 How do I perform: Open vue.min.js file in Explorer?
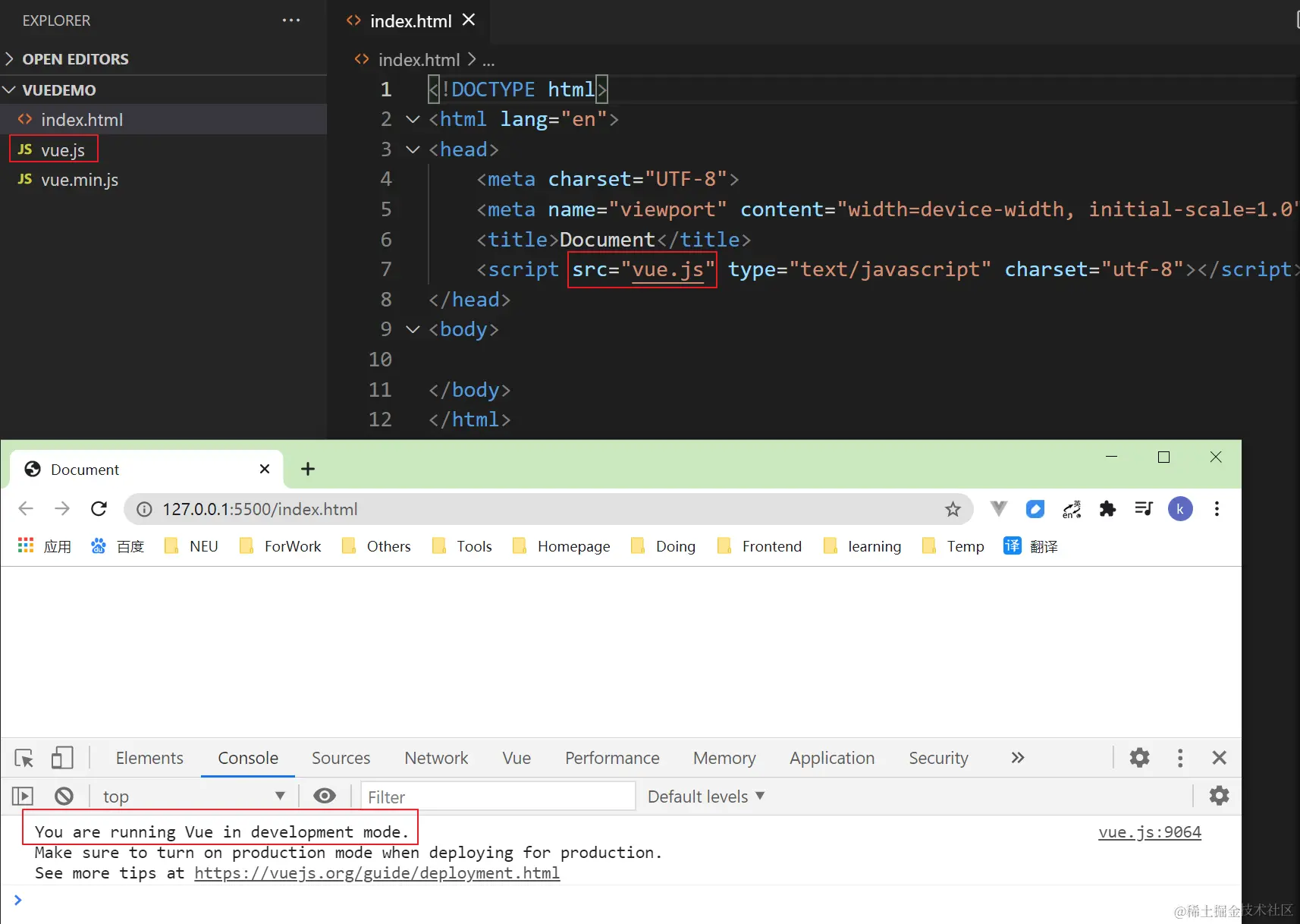click(163, 180)
